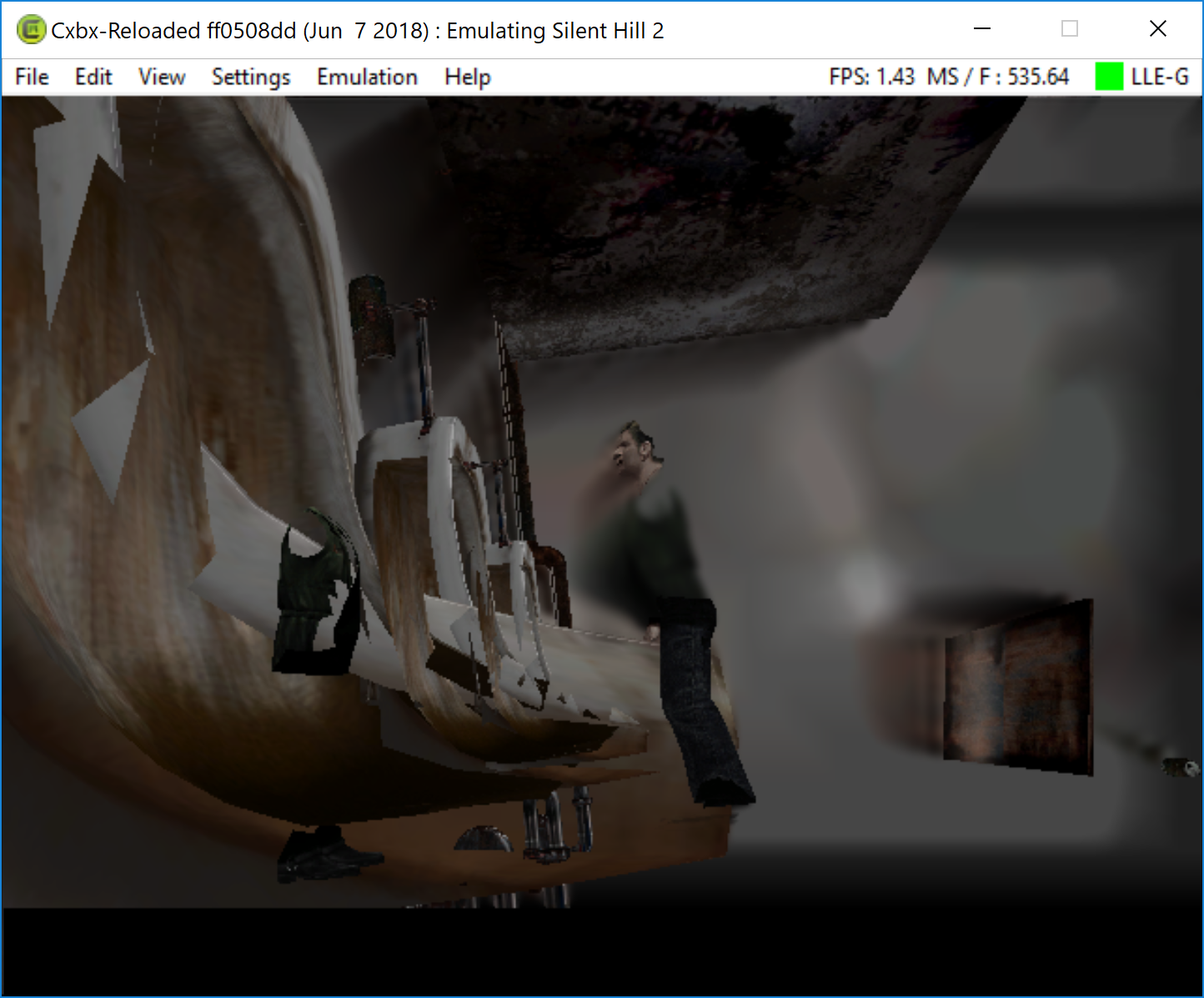Open the Edit menu

[x=93, y=78]
